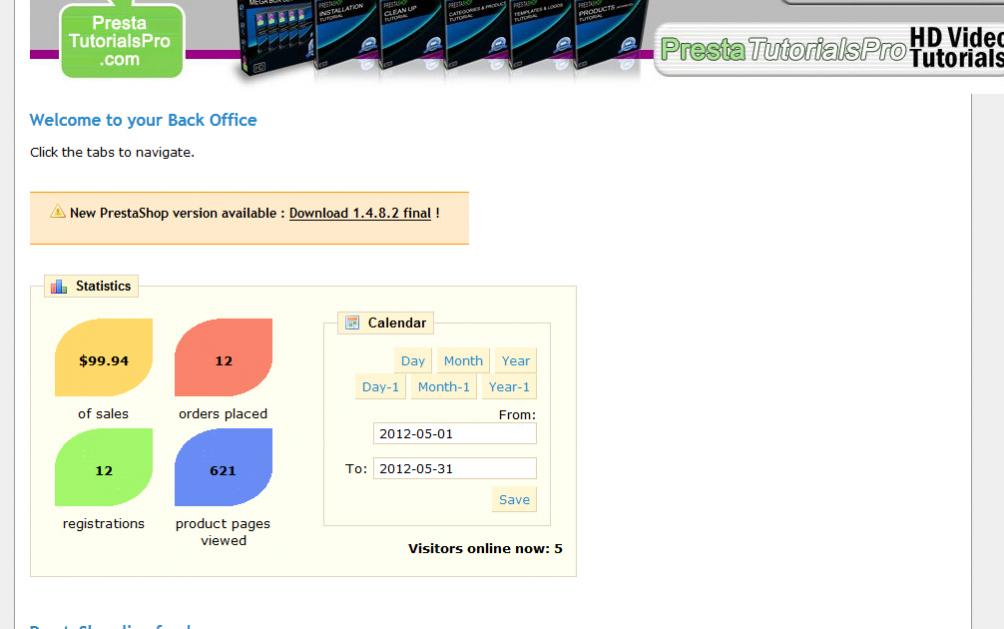Choose the Day-1 calendar button
The image size is (1004, 629).
click(380, 387)
